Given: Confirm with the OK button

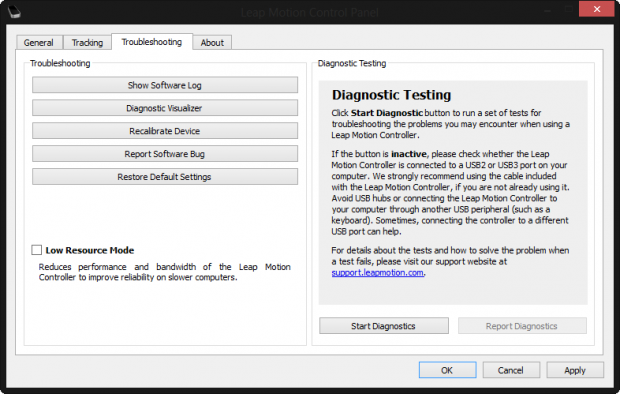Looking at the screenshot, I should tap(447, 370).
